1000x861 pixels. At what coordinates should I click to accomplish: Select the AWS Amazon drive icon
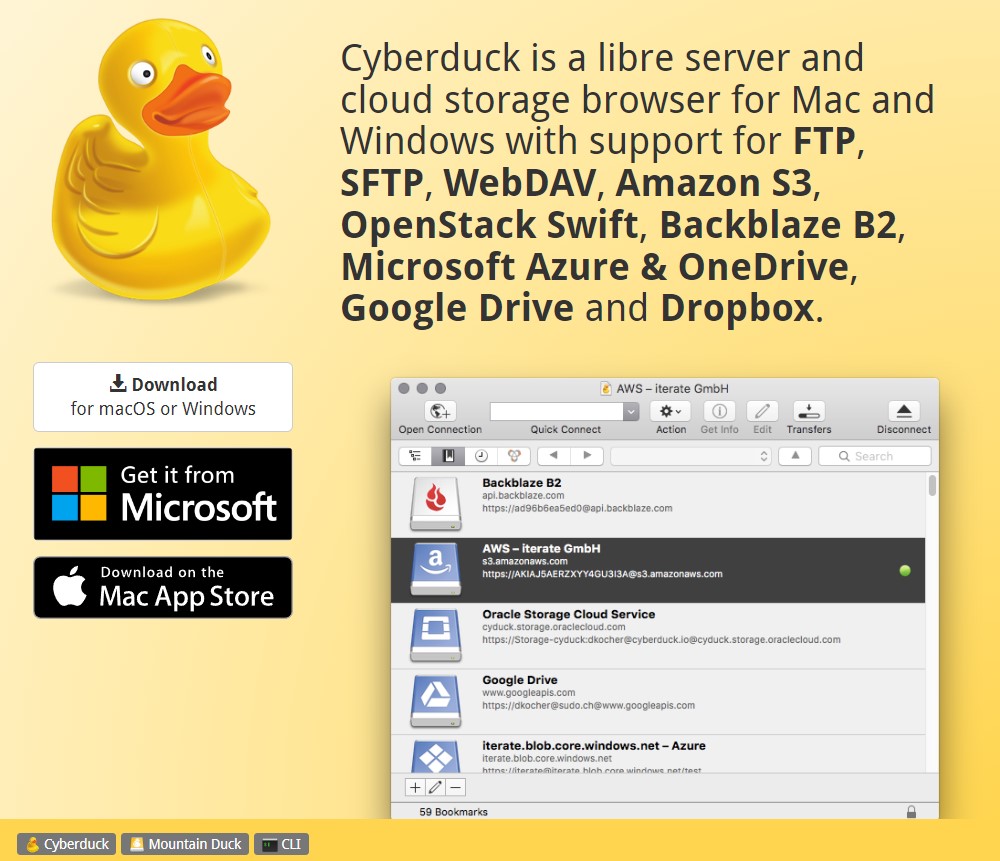[x=436, y=569]
